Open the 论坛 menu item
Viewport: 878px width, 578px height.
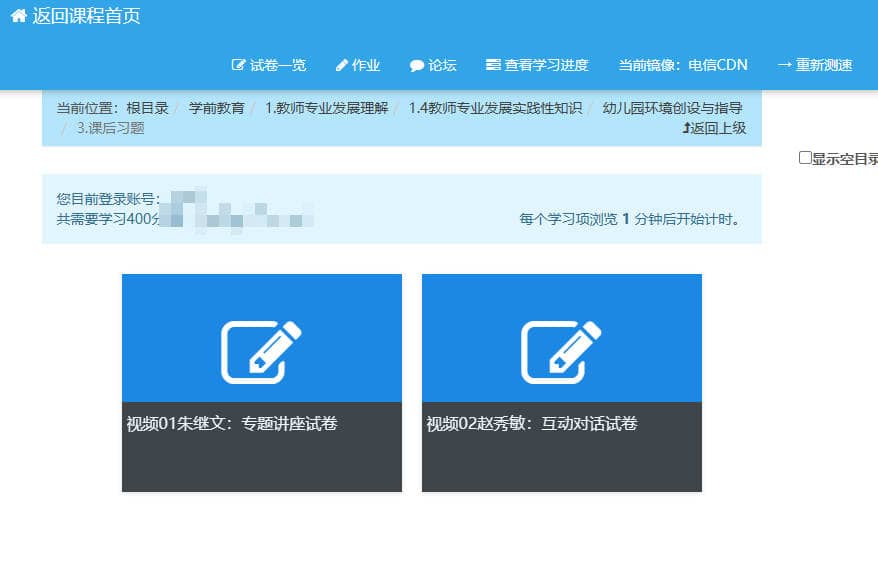coord(442,66)
